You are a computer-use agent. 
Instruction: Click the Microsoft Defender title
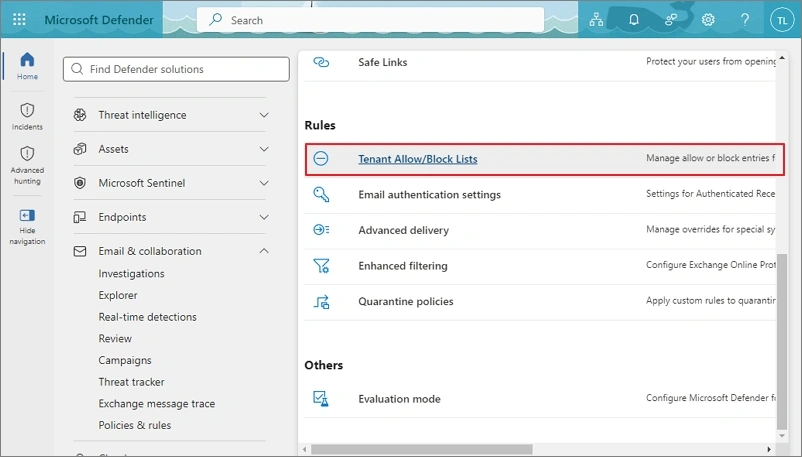tap(99, 20)
